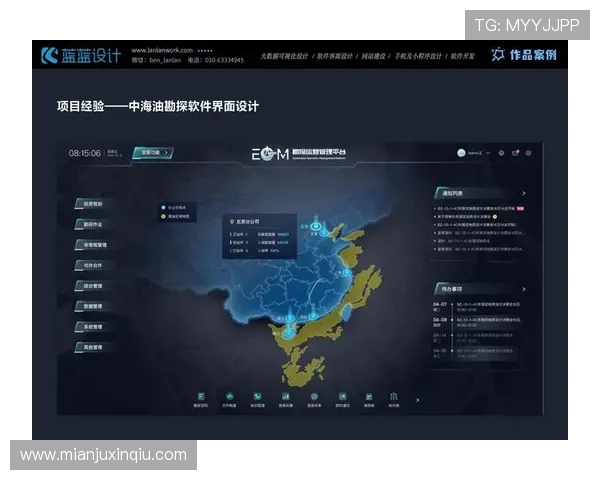The width and height of the screenshot is (600, 480).
Task: Toggle the blue 分公司 map legend item
Action: pyautogui.click(x=163, y=207)
